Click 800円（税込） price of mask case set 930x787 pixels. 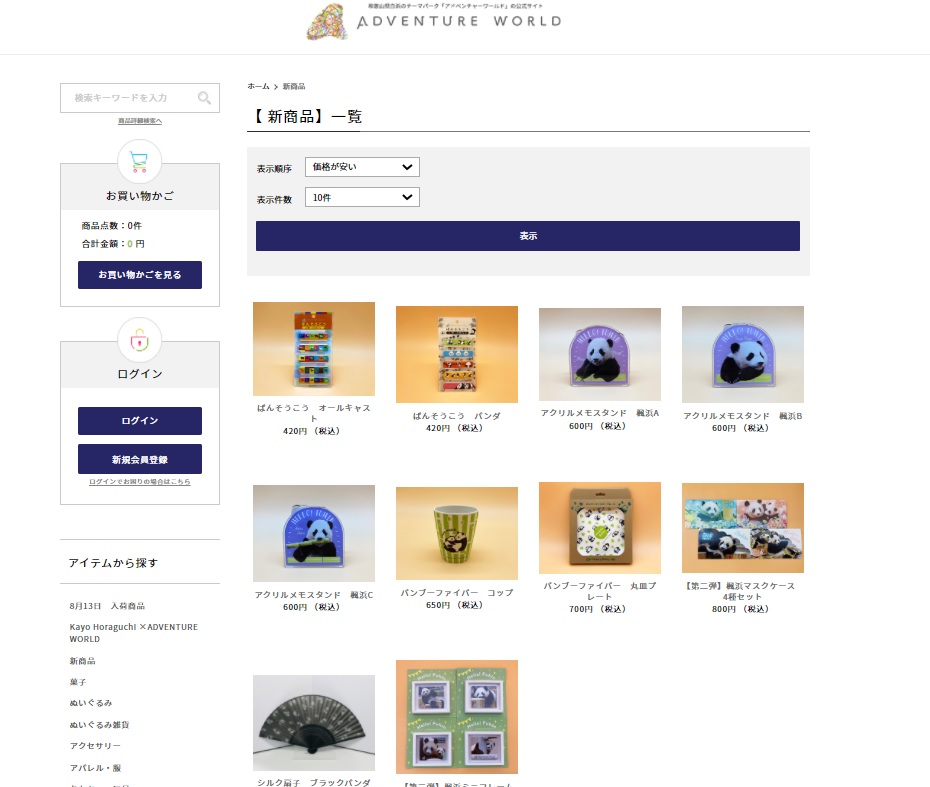pyautogui.click(x=740, y=609)
